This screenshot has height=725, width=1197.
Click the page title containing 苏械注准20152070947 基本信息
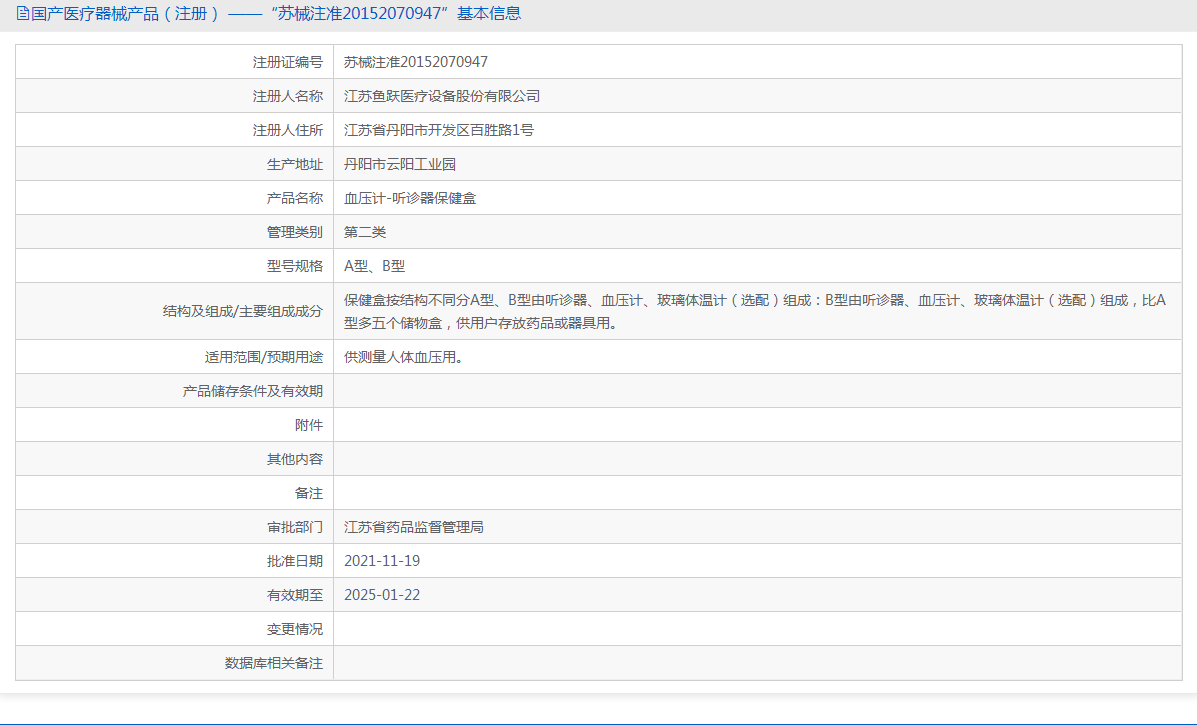276,14
